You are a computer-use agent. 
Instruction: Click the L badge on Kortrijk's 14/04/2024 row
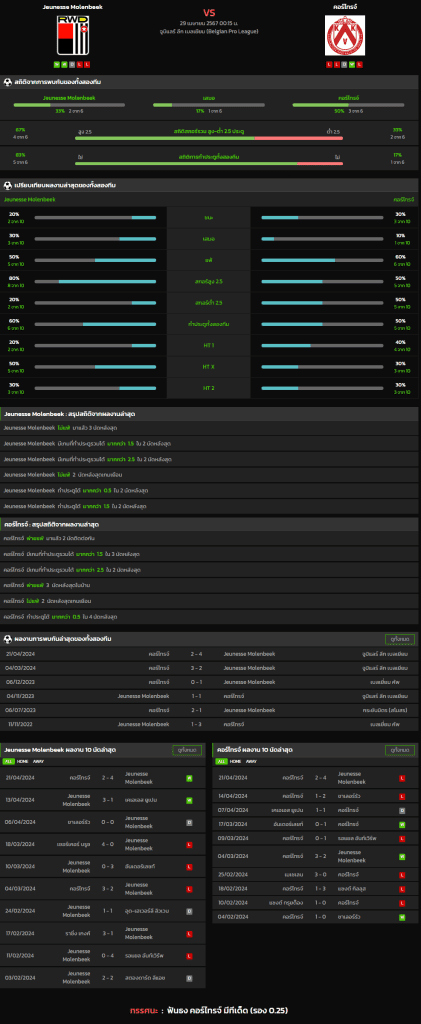(402, 796)
